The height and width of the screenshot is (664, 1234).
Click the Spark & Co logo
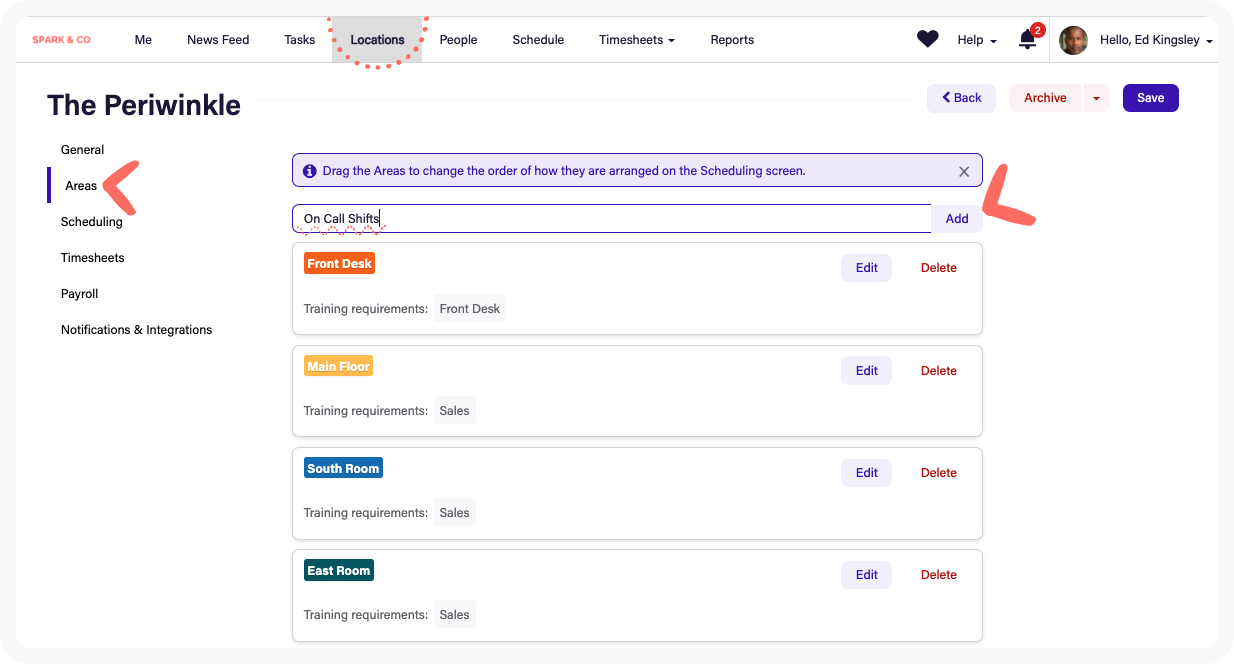click(61, 39)
